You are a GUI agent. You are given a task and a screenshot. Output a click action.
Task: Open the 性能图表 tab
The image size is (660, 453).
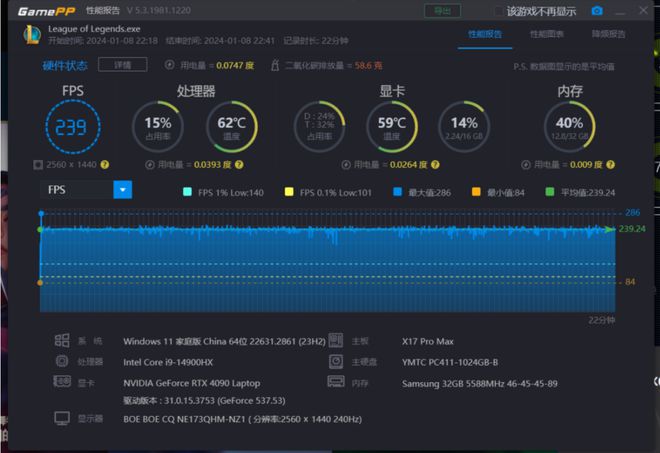click(547, 35)
